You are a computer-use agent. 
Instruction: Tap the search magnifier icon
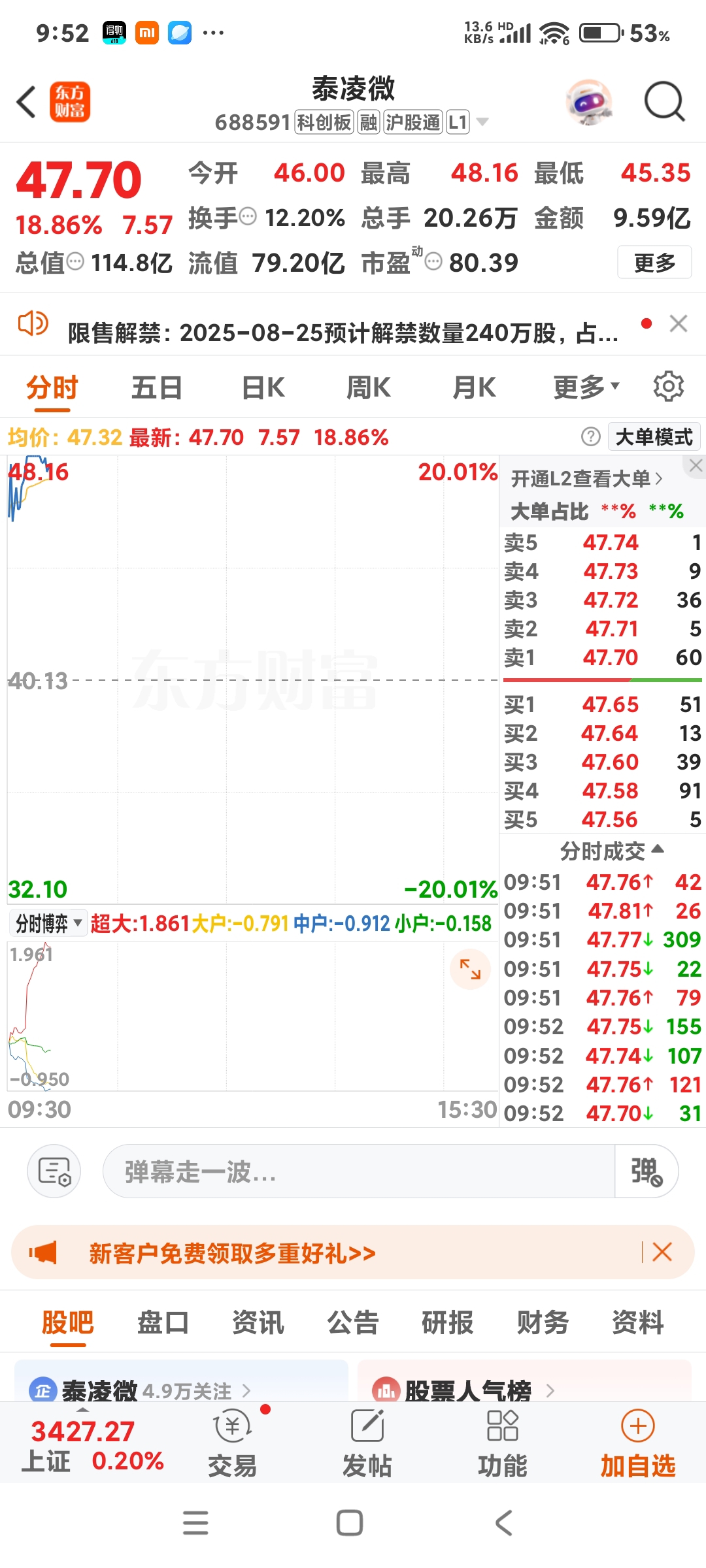click(x=664, y=102)
